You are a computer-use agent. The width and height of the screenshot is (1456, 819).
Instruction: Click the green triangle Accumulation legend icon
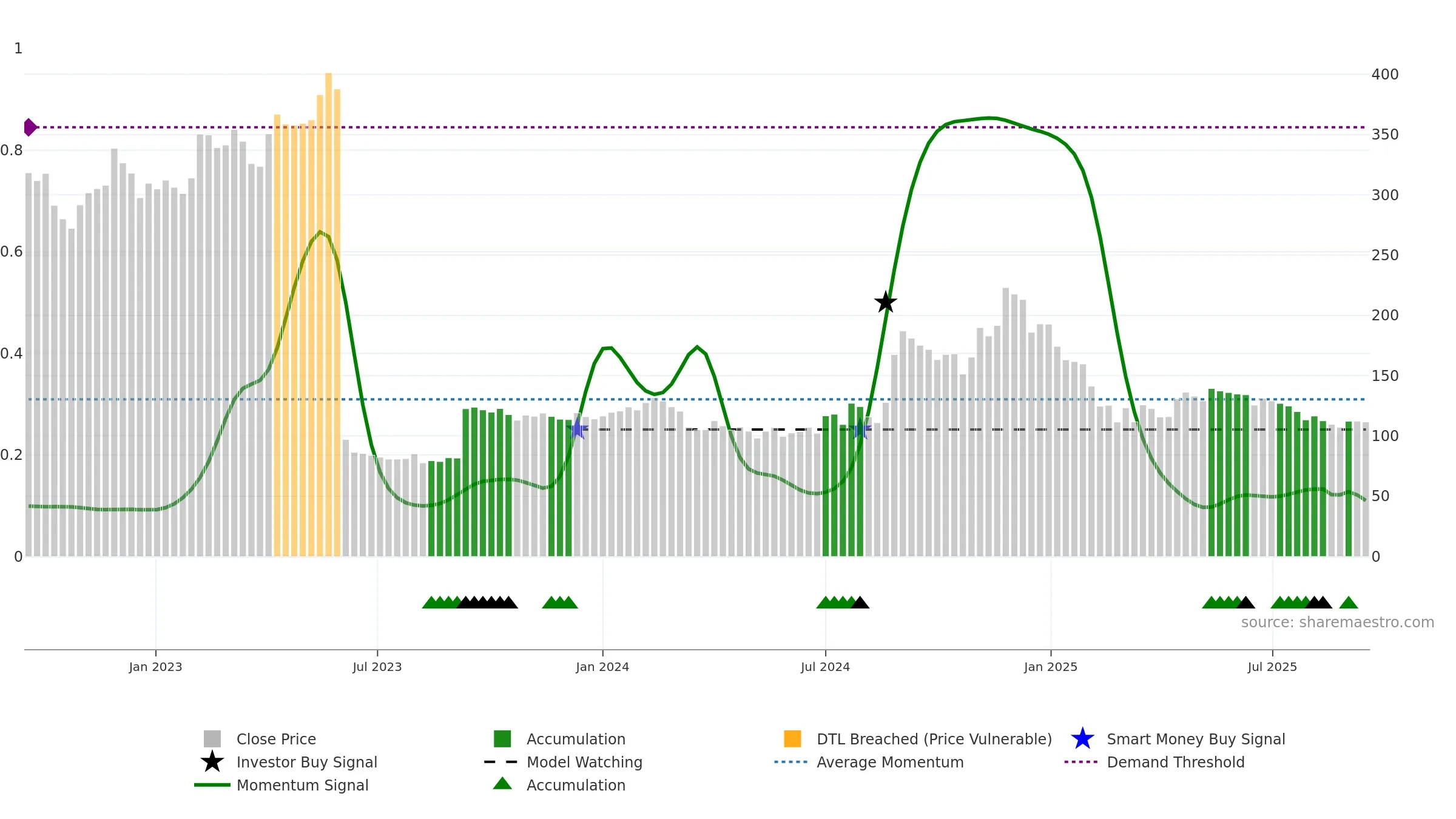click(x=502, y=783)
